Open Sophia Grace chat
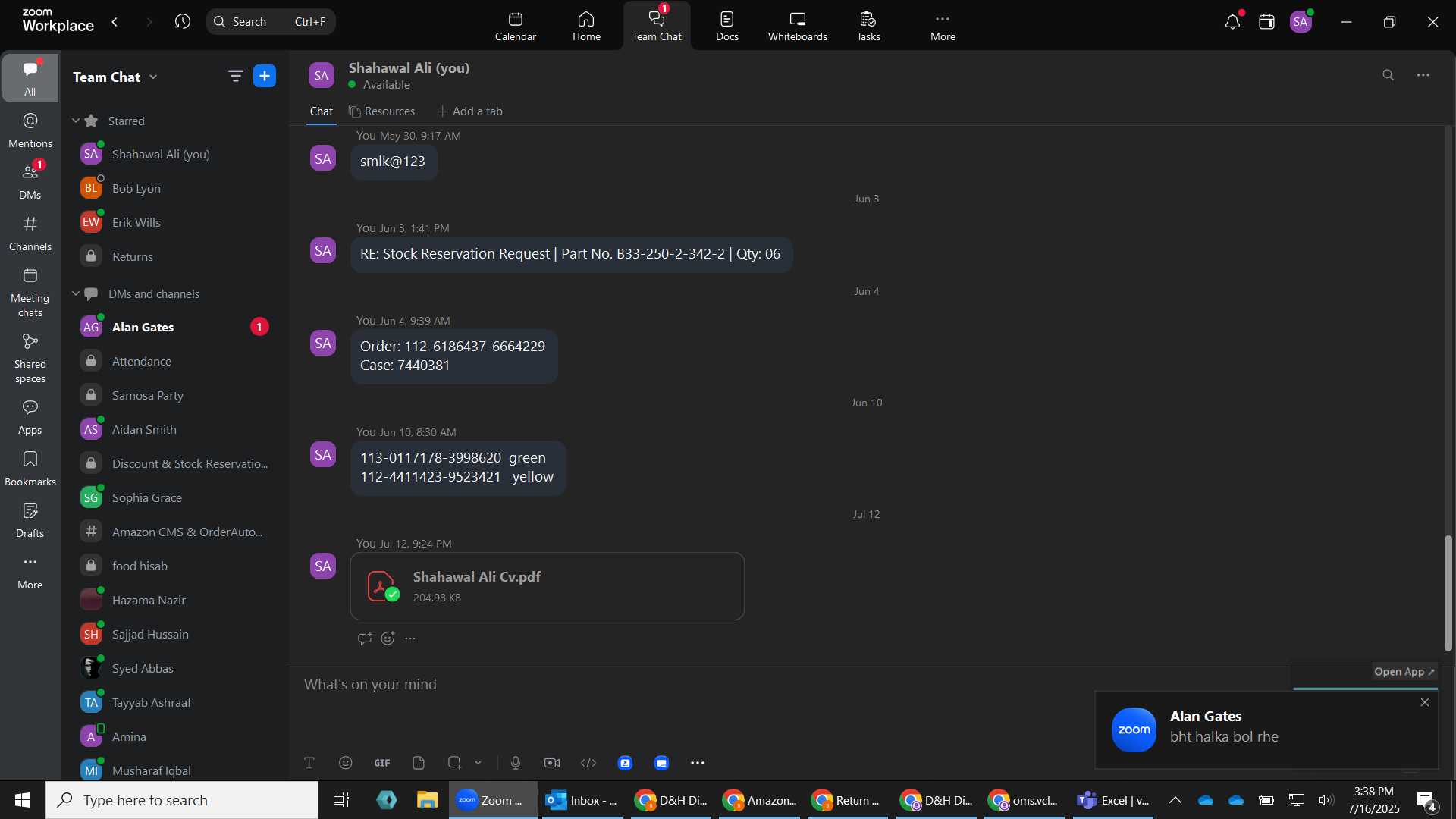The height and width of the screenshot is (819, 1456). pos(175,497)
